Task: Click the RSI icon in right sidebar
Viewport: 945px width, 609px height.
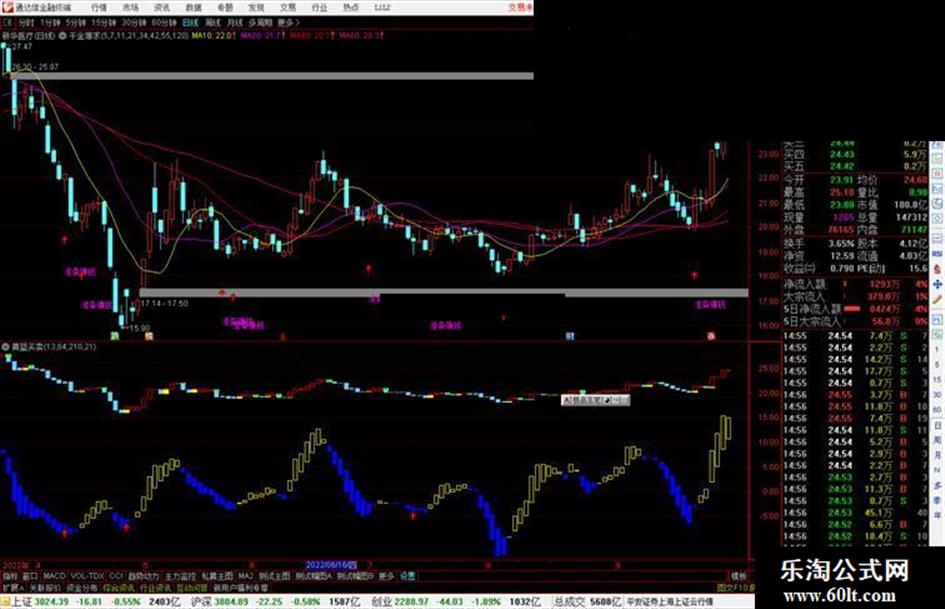Action: tap(938, 254)
